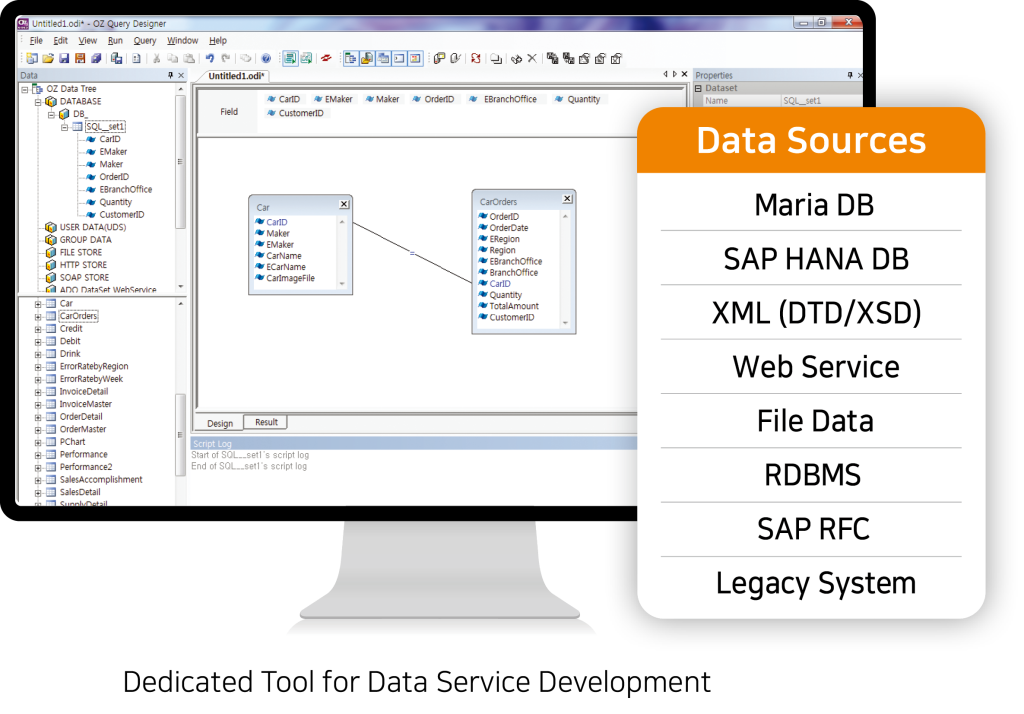Screen dimensions: 1024x714
Task: Collapse the OZ Data Tree root node
Action: (25, 89)
